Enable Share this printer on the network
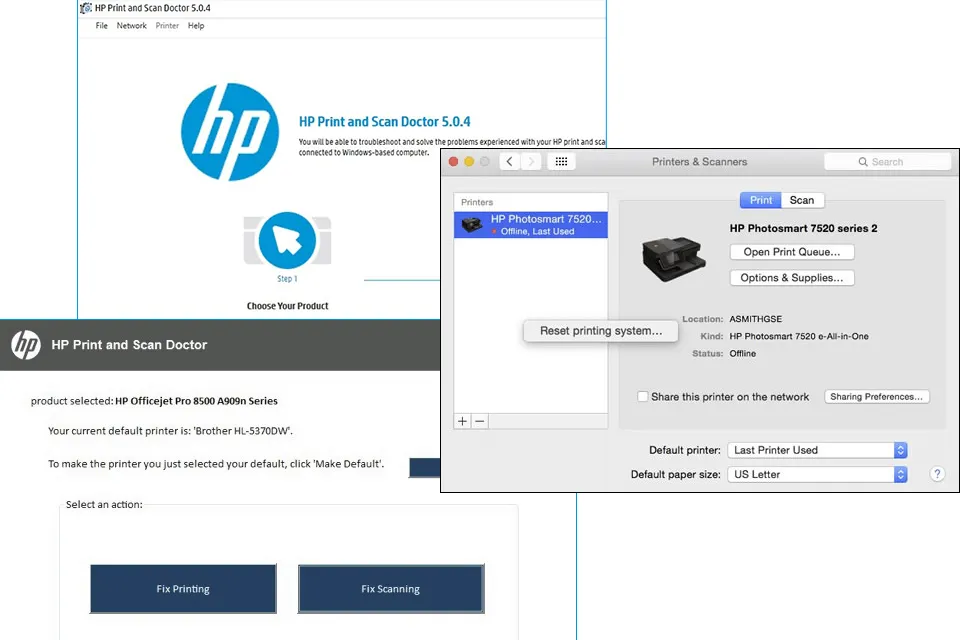Image resolution: width=960 pixels, height=640 pixels. [x=643, y=396]
